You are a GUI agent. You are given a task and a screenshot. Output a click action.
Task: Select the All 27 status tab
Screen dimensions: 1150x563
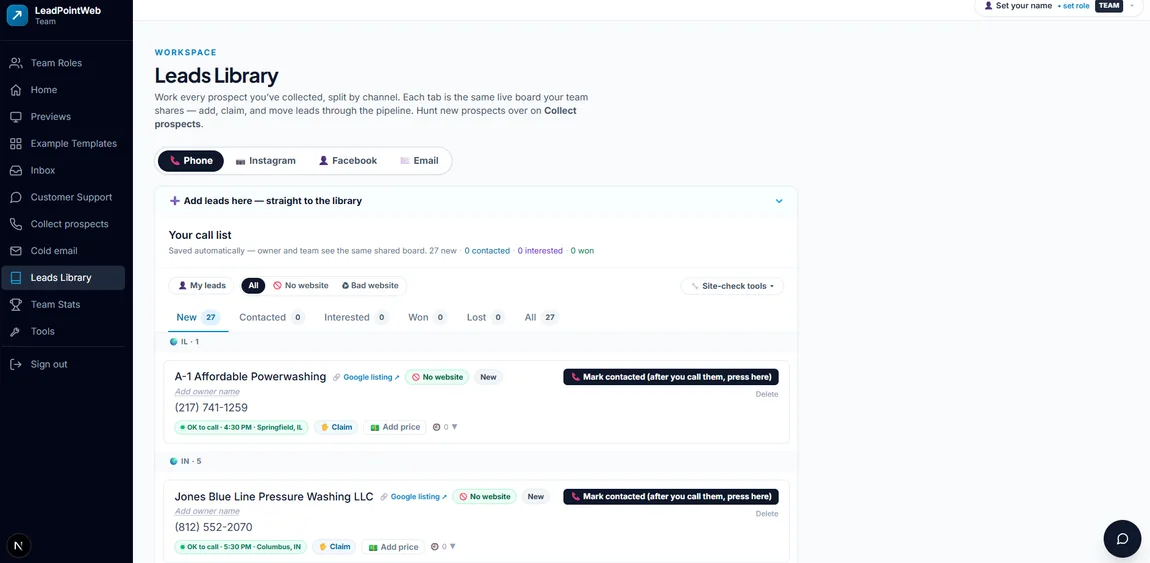tap(541, 317)
